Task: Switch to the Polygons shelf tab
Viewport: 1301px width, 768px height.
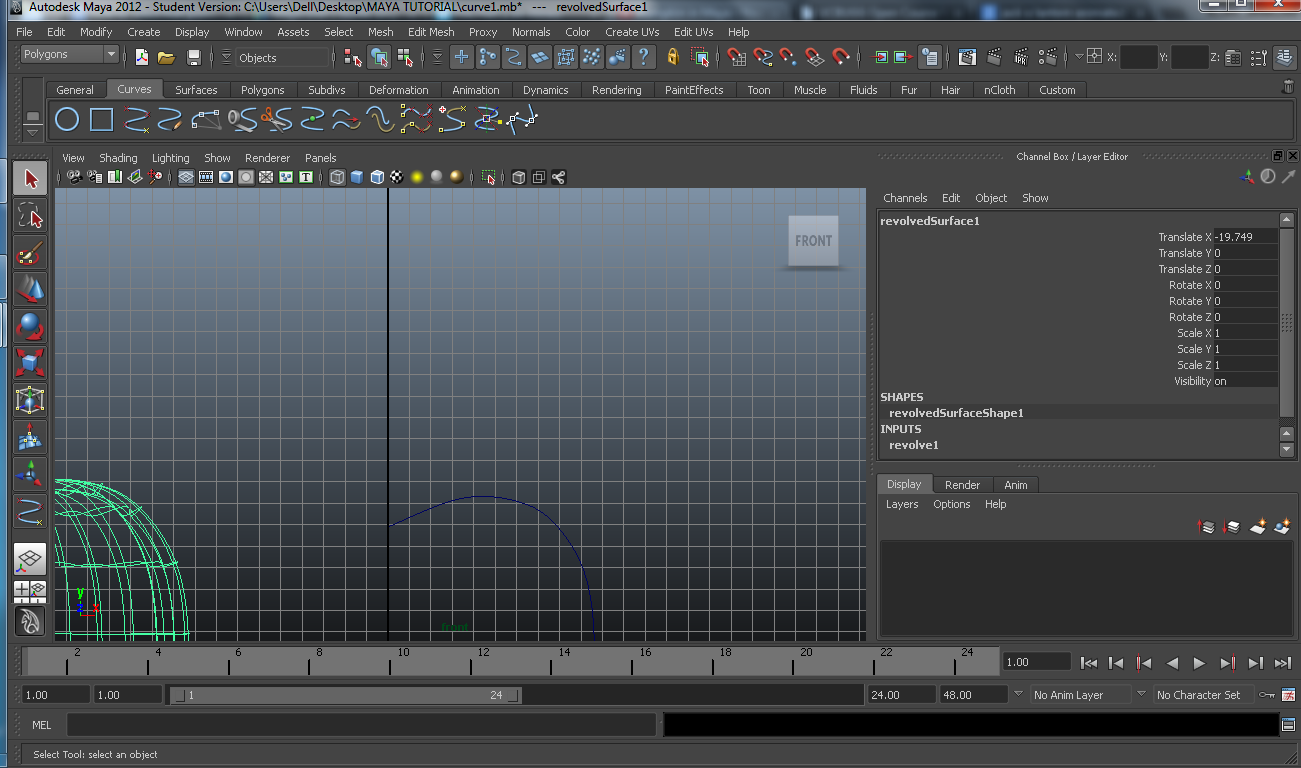Action: (x=263, y=89)
